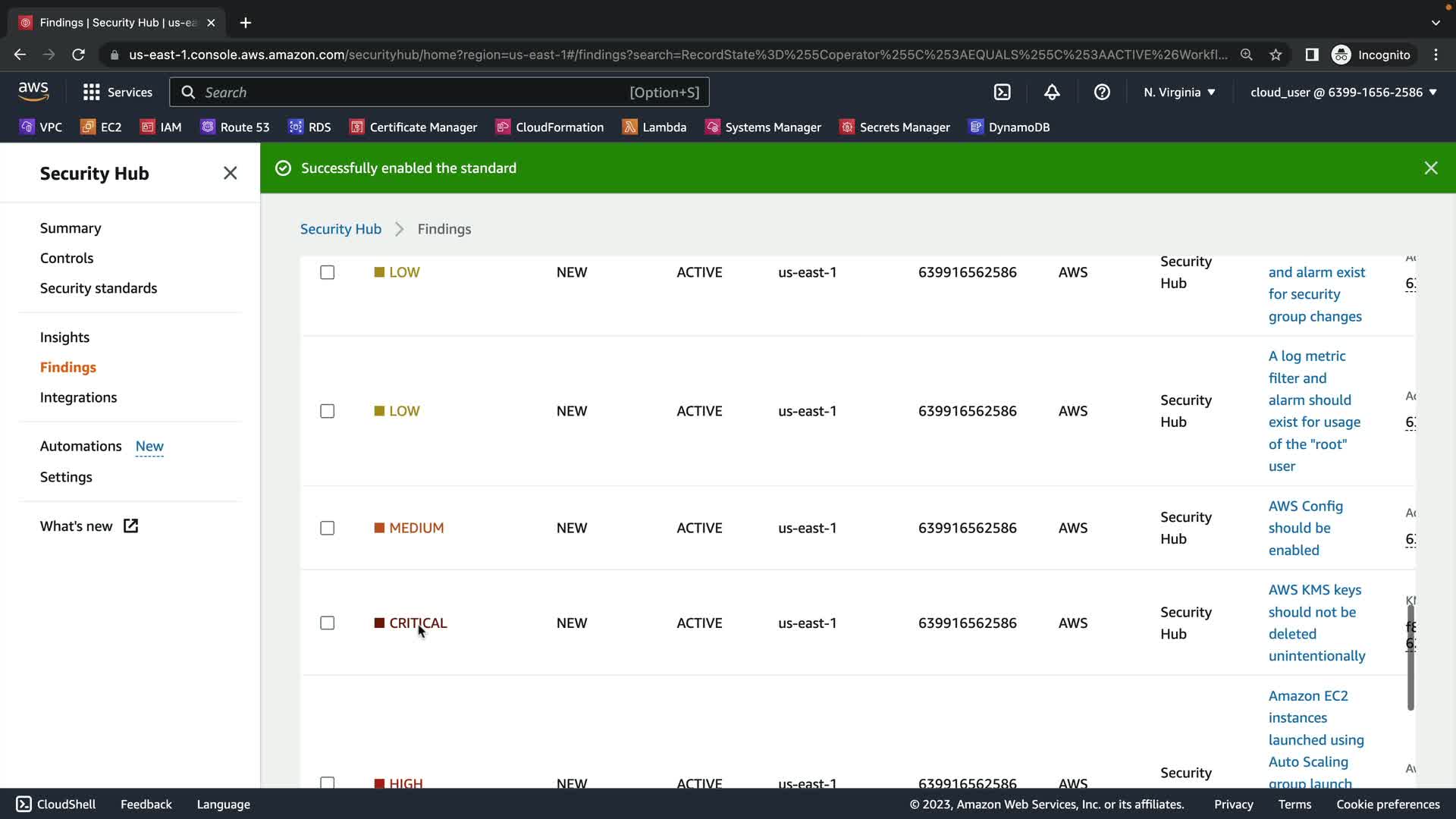
Task: Check the LOW root user finding checkbox
Action: 327,411
